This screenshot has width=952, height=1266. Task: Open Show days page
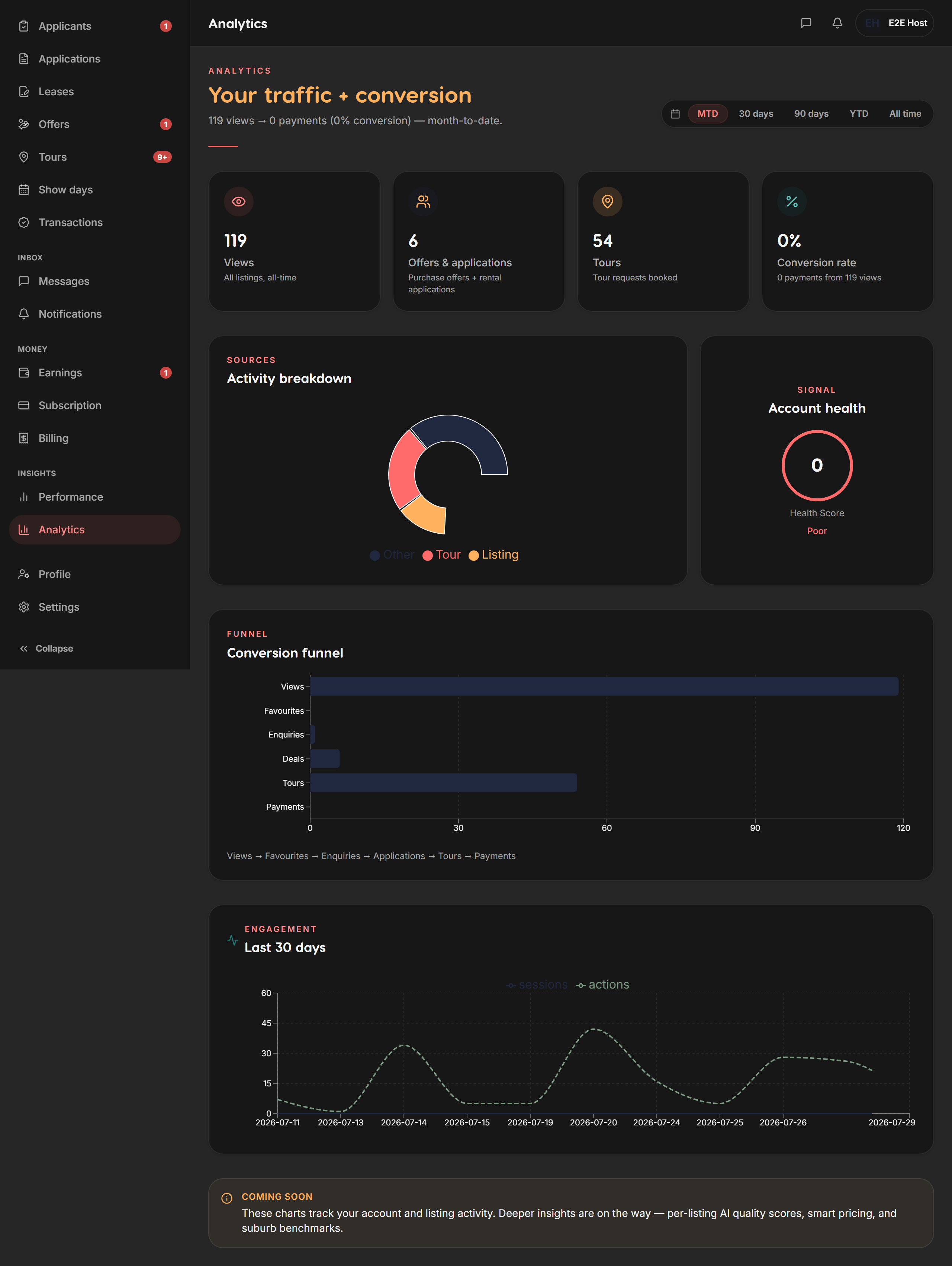click(x=94, y=189)
